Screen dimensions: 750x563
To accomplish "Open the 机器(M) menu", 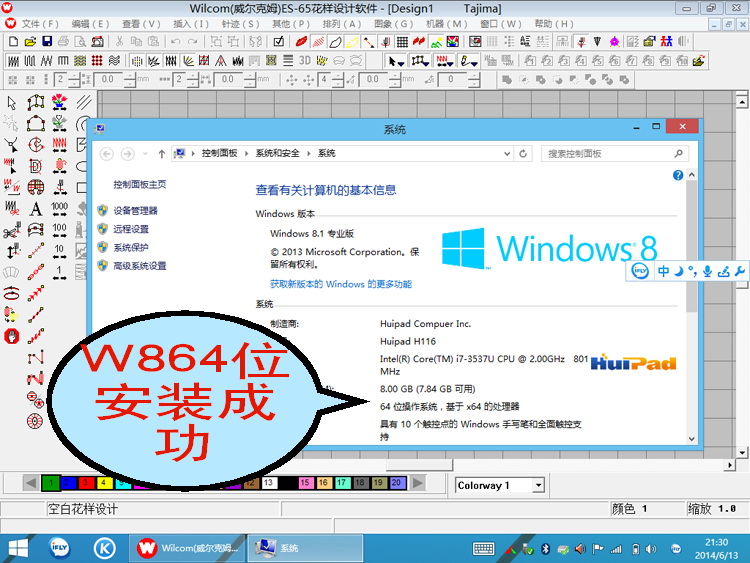I will click(447, 24).
